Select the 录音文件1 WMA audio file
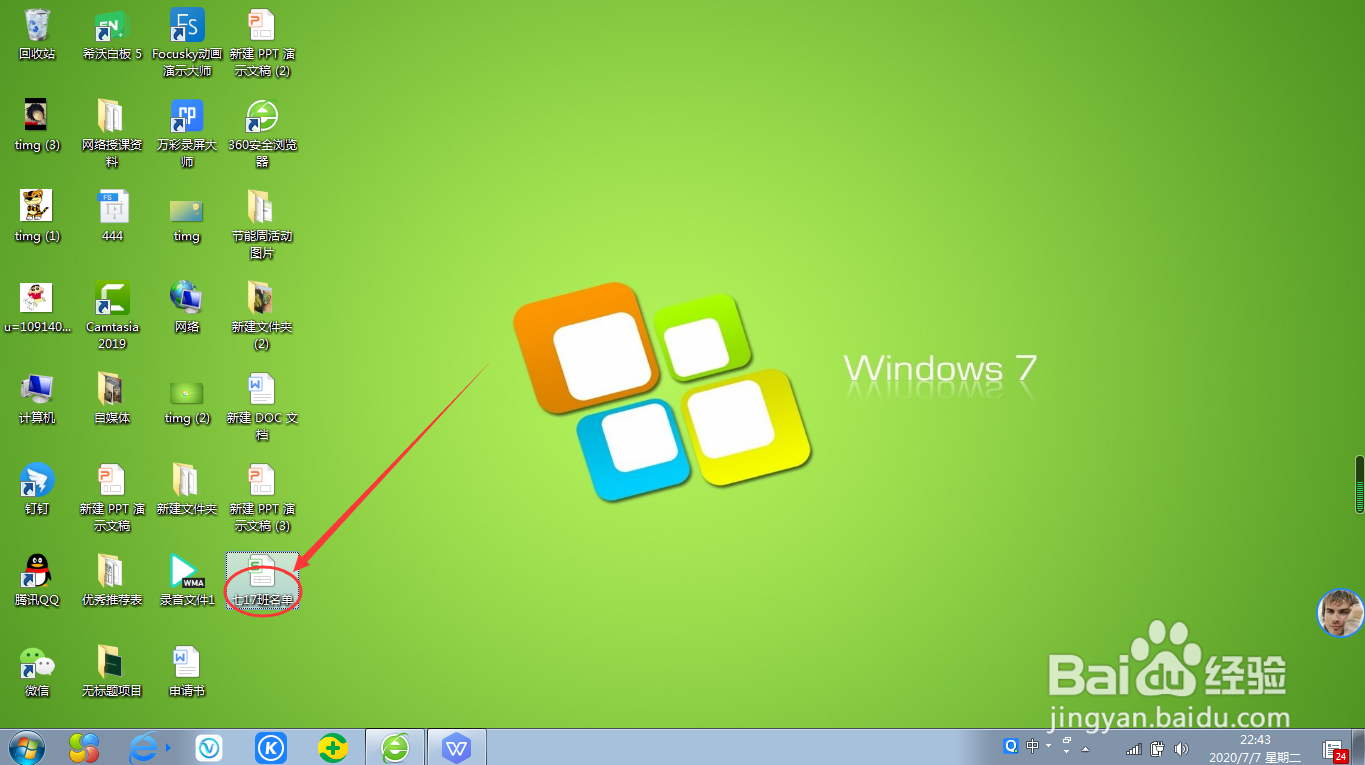This screenshot has width=1365, height=765. (187, 580)
